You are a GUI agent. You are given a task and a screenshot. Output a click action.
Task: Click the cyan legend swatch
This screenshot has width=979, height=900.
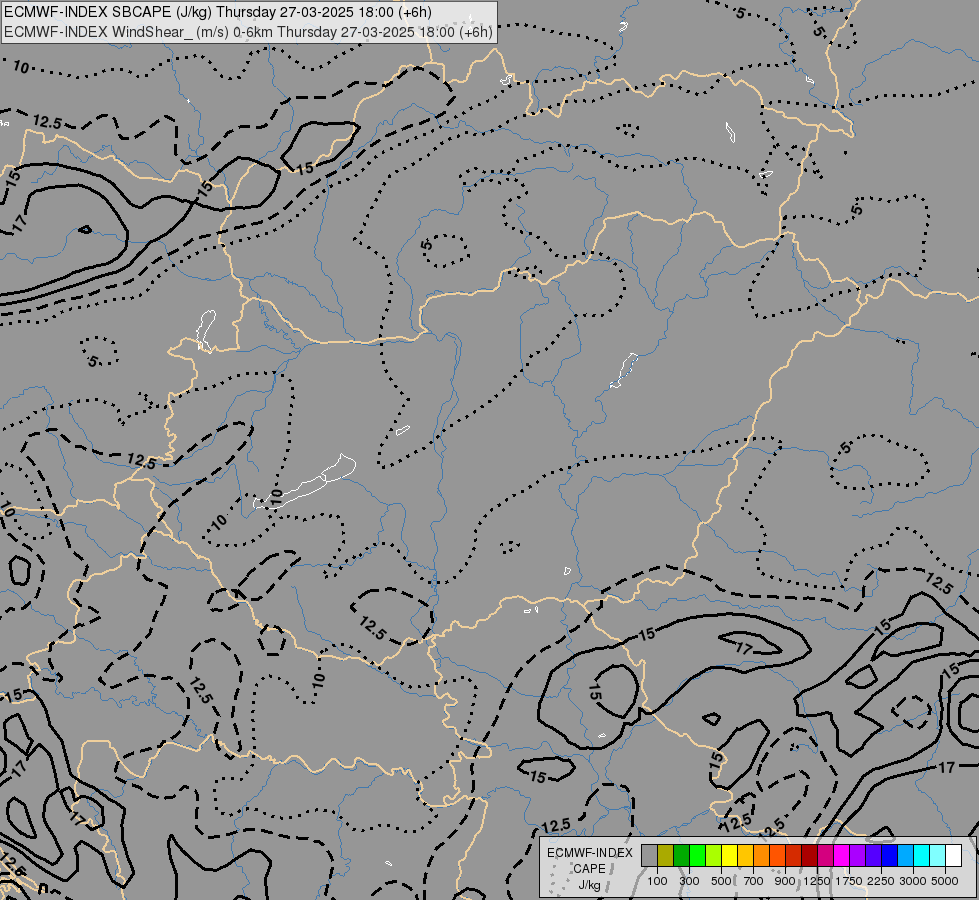click(922, 856)
